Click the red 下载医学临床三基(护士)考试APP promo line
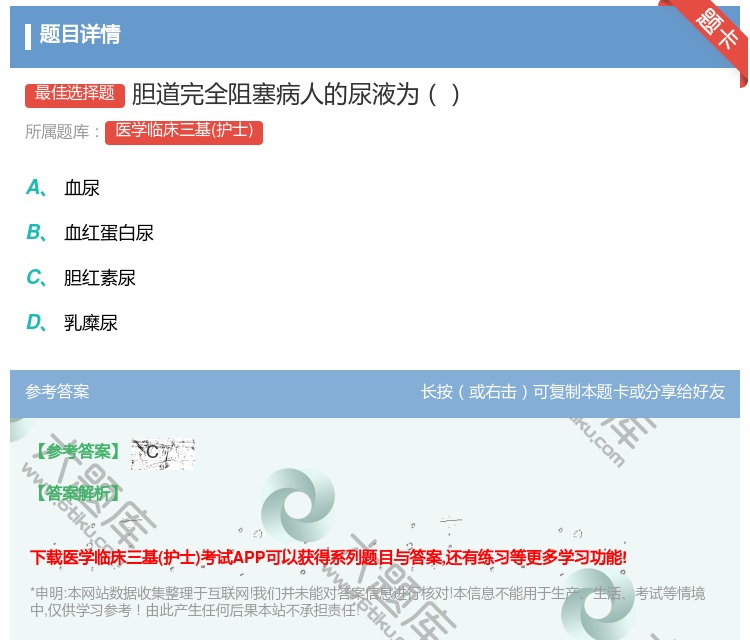750x640 pixels. pyautogui.click(x=328, y=557)
